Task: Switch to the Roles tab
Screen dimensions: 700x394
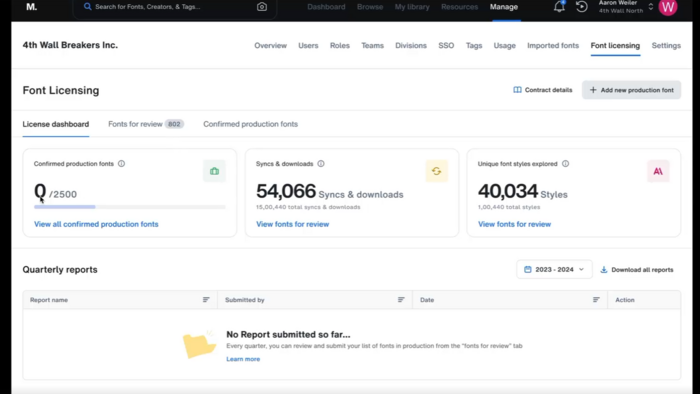Action: tap(340, 46)
